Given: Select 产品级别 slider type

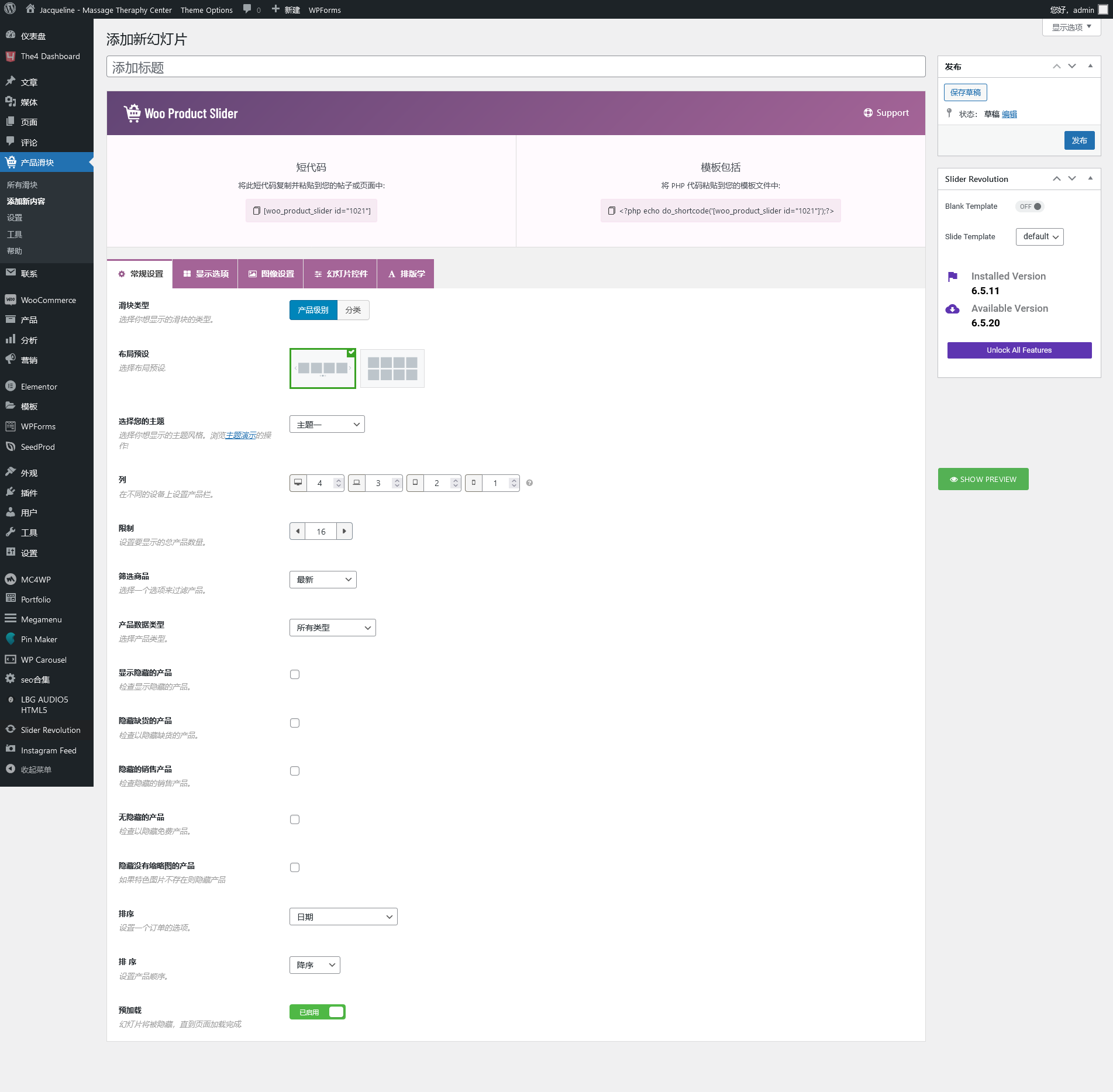Looking at the screenshot, I should [313, 310].
